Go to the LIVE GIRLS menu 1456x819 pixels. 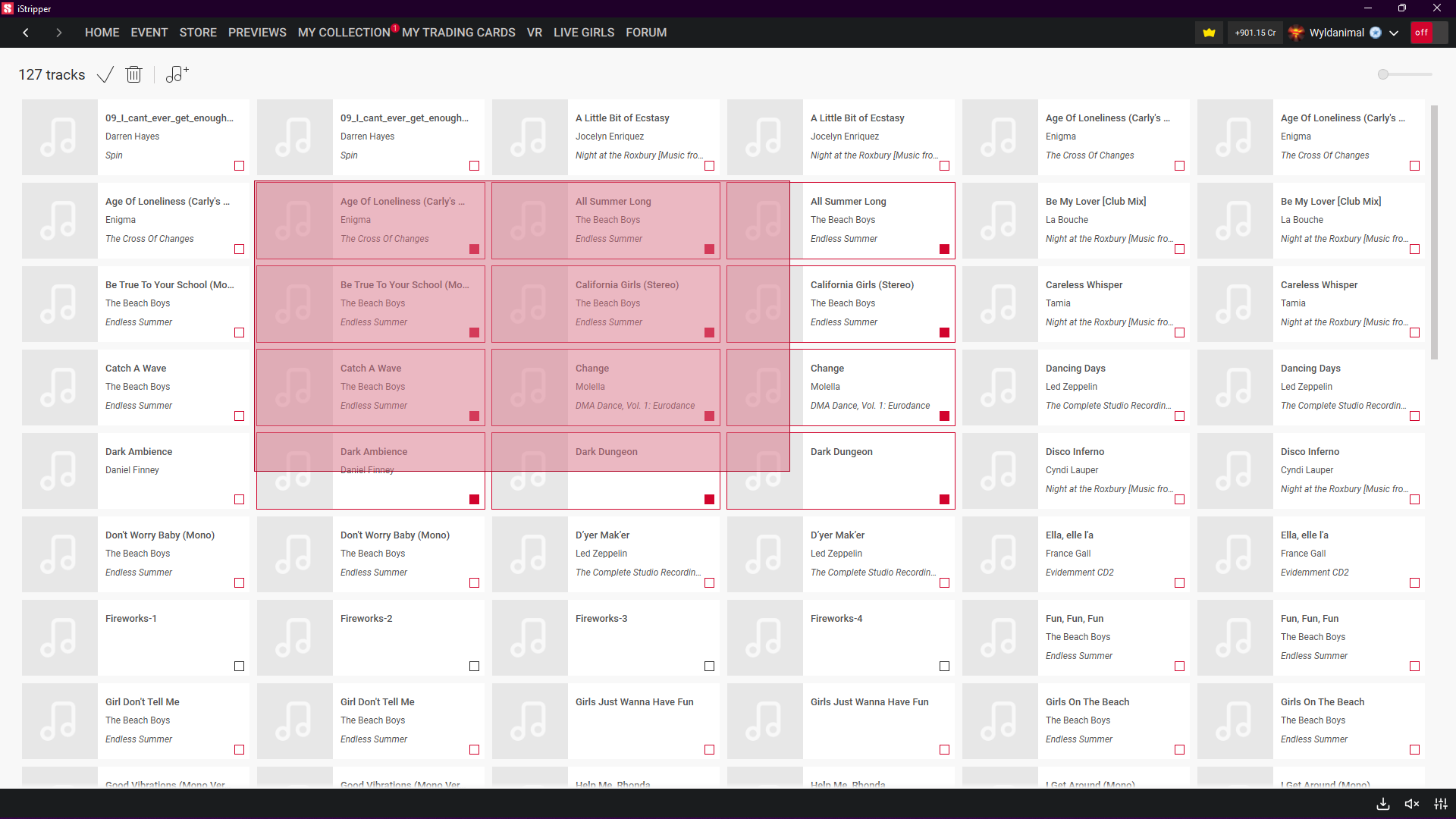click(x=583, y=33)
